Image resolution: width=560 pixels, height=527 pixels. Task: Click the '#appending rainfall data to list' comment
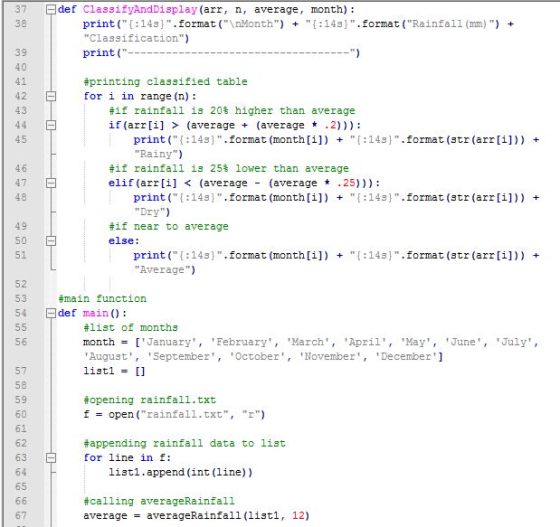[185, 443]
